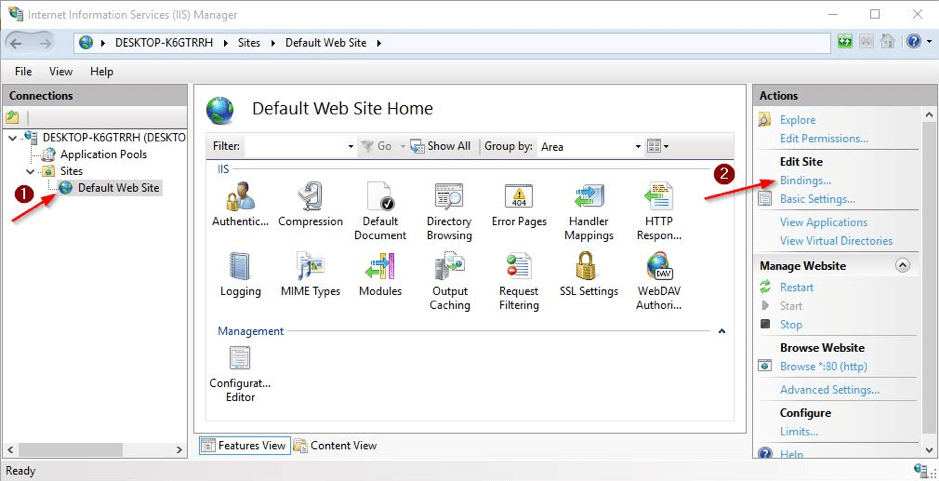Open the Authentication feature icon
The image size is (939, 481).
[x=240, y=205]
